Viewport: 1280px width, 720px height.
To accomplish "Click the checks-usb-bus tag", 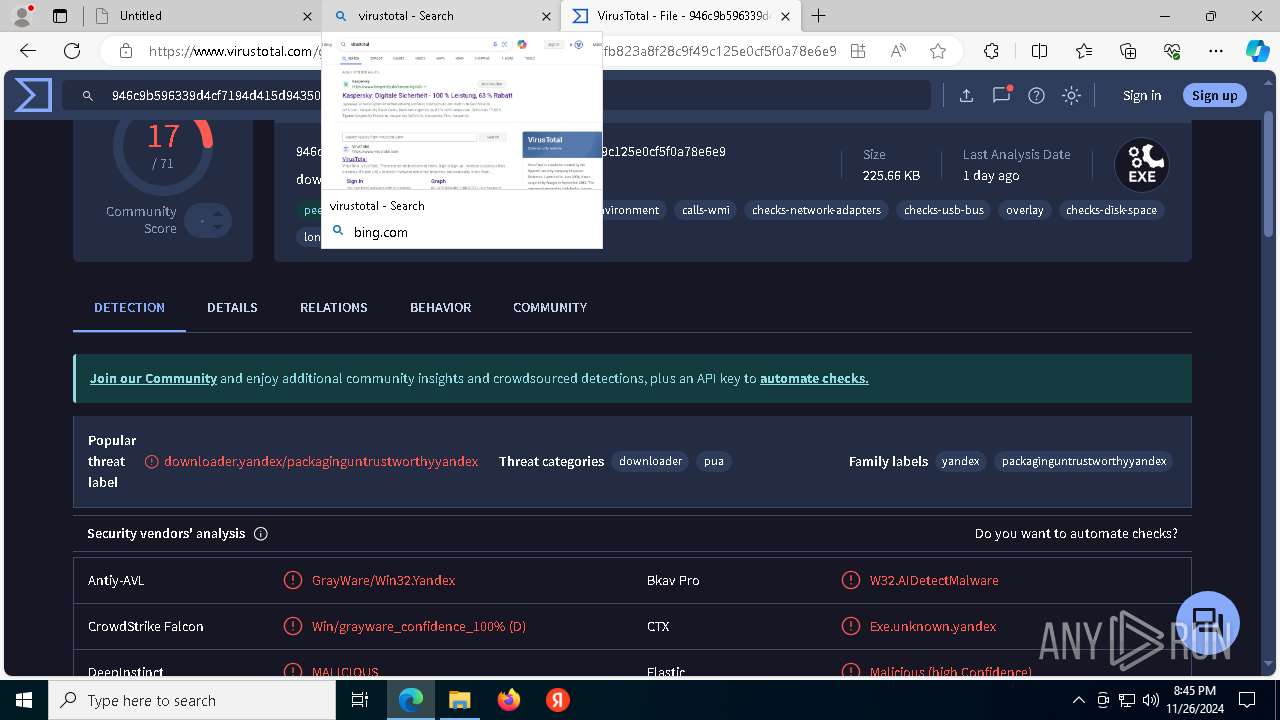I will click(x=944, y=210).
